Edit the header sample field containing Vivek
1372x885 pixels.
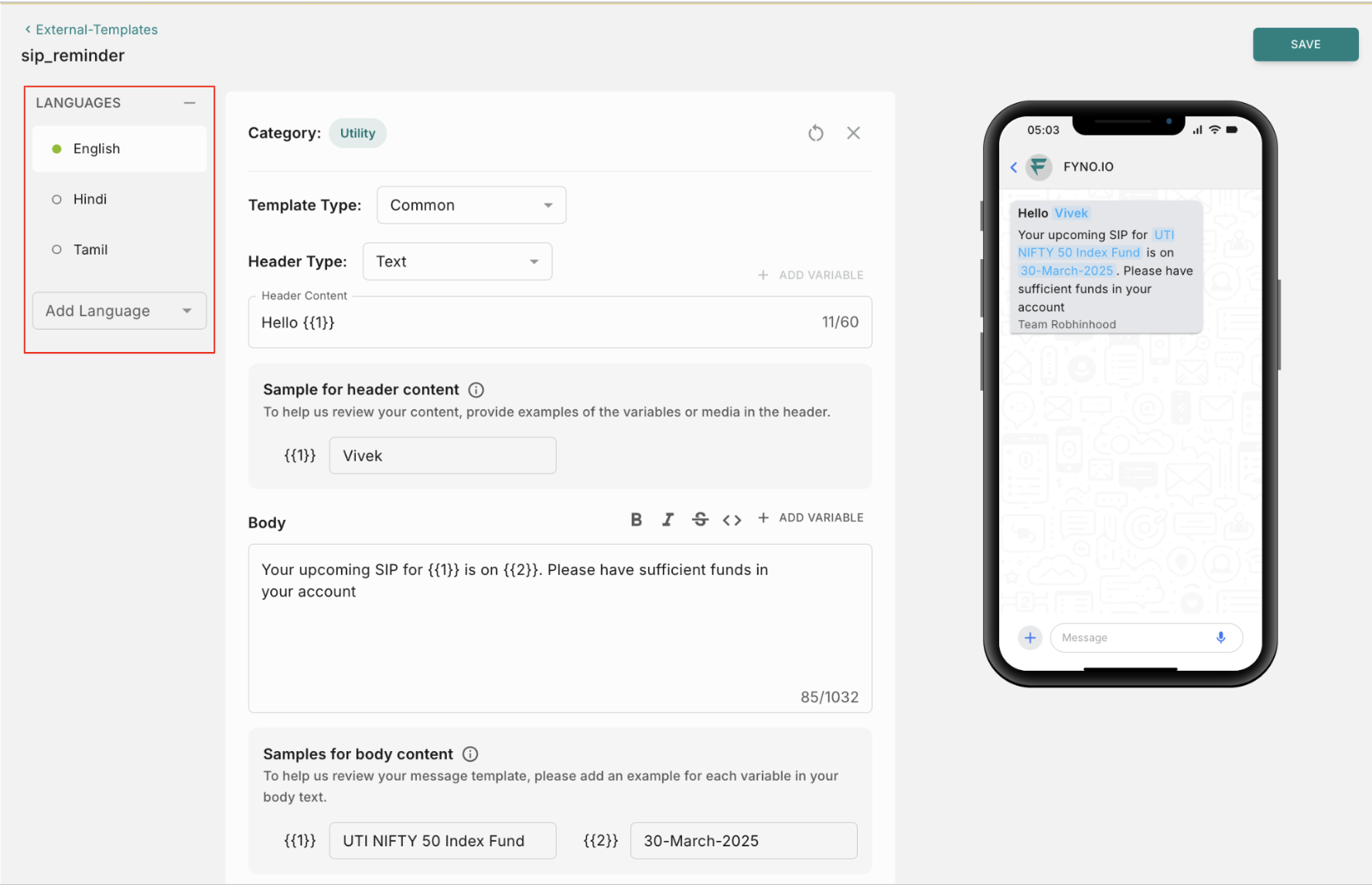click(x=442, y=456)
